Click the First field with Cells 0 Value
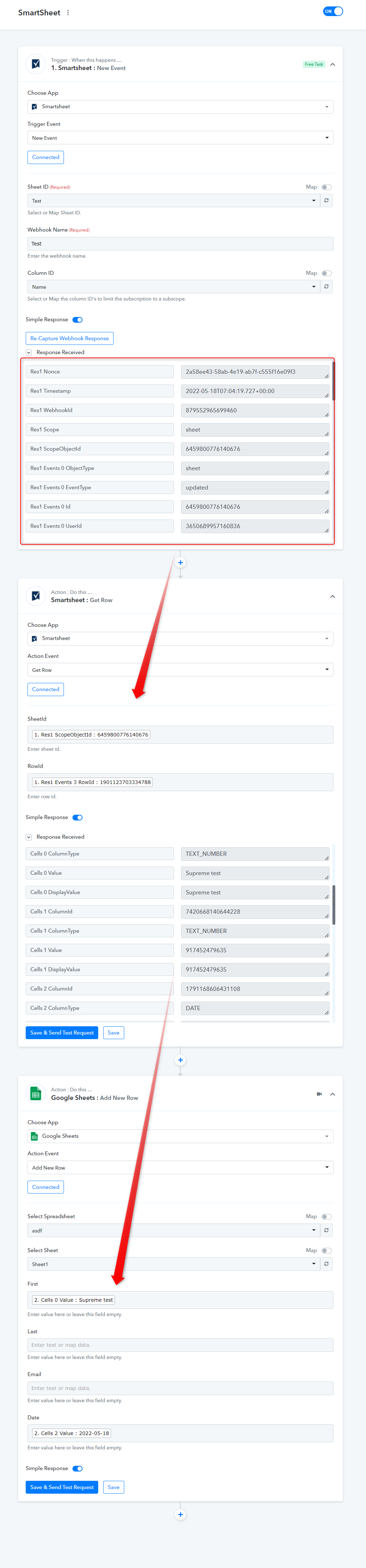 pos(180,1300)
